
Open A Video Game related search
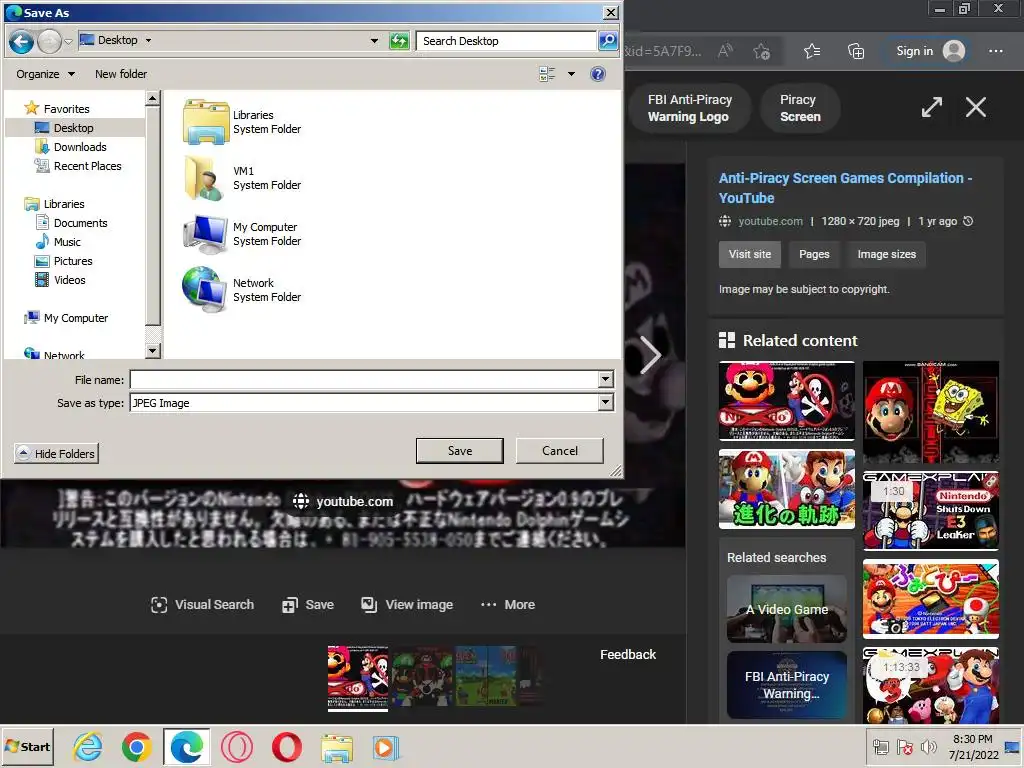[787, 609]
